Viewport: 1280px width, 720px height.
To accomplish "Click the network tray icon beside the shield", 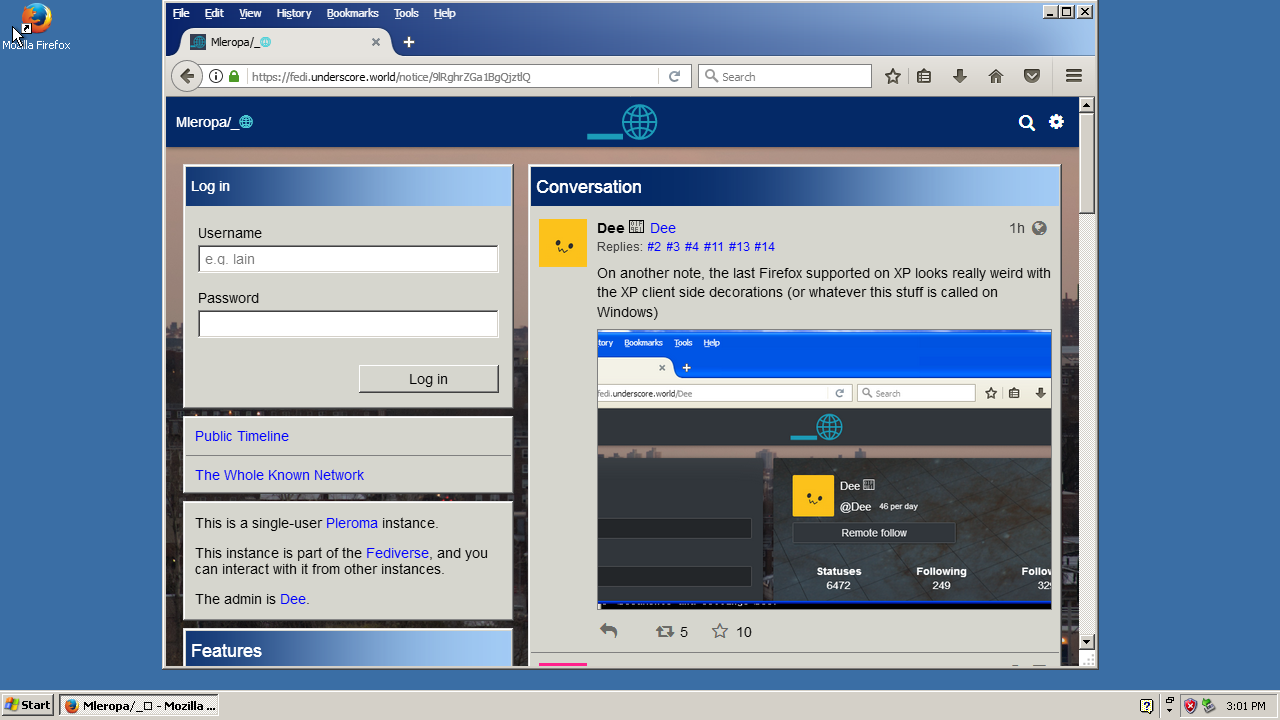I will [1208, 705].
